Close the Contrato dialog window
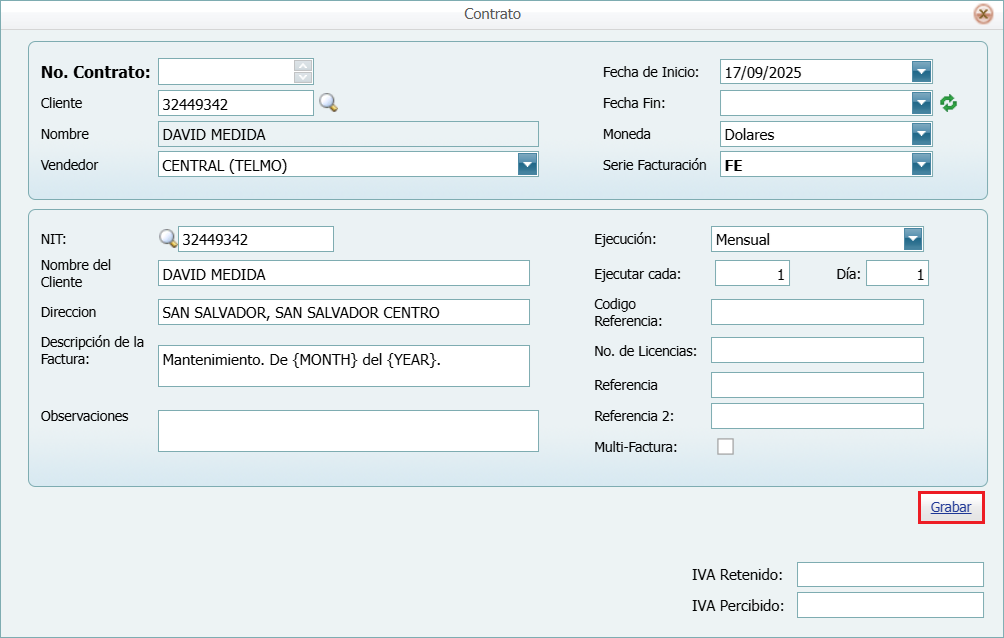The height and width of the screenshot is (638, 1004). pos(983,14)
